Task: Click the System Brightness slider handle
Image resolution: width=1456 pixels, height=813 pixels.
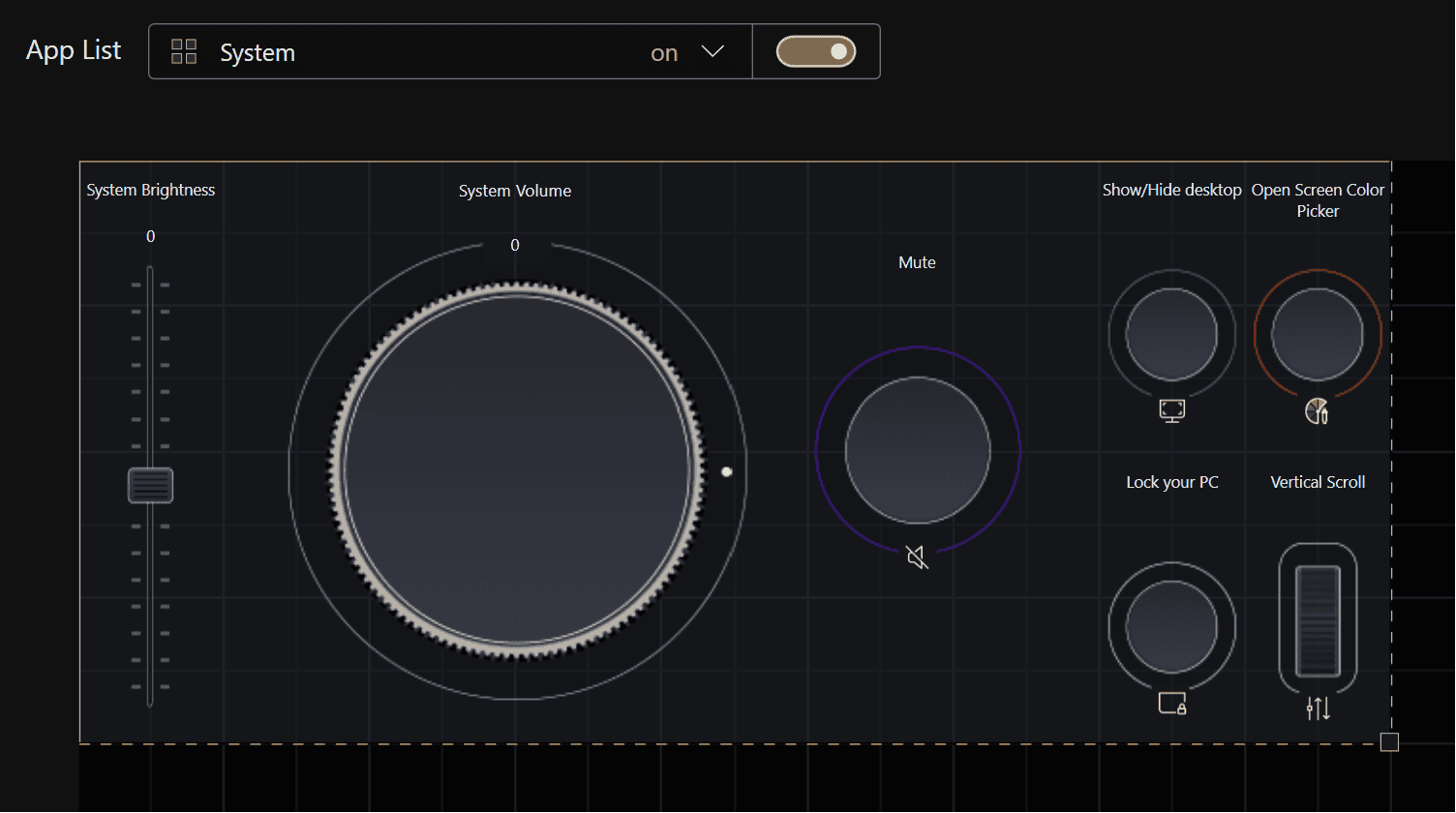Action: pyautogui.click(x=150, y=486)
